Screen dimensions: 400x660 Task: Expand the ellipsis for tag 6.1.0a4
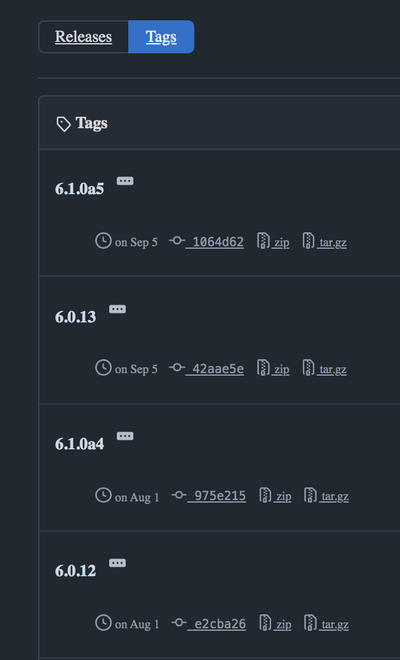pos(125,436)
